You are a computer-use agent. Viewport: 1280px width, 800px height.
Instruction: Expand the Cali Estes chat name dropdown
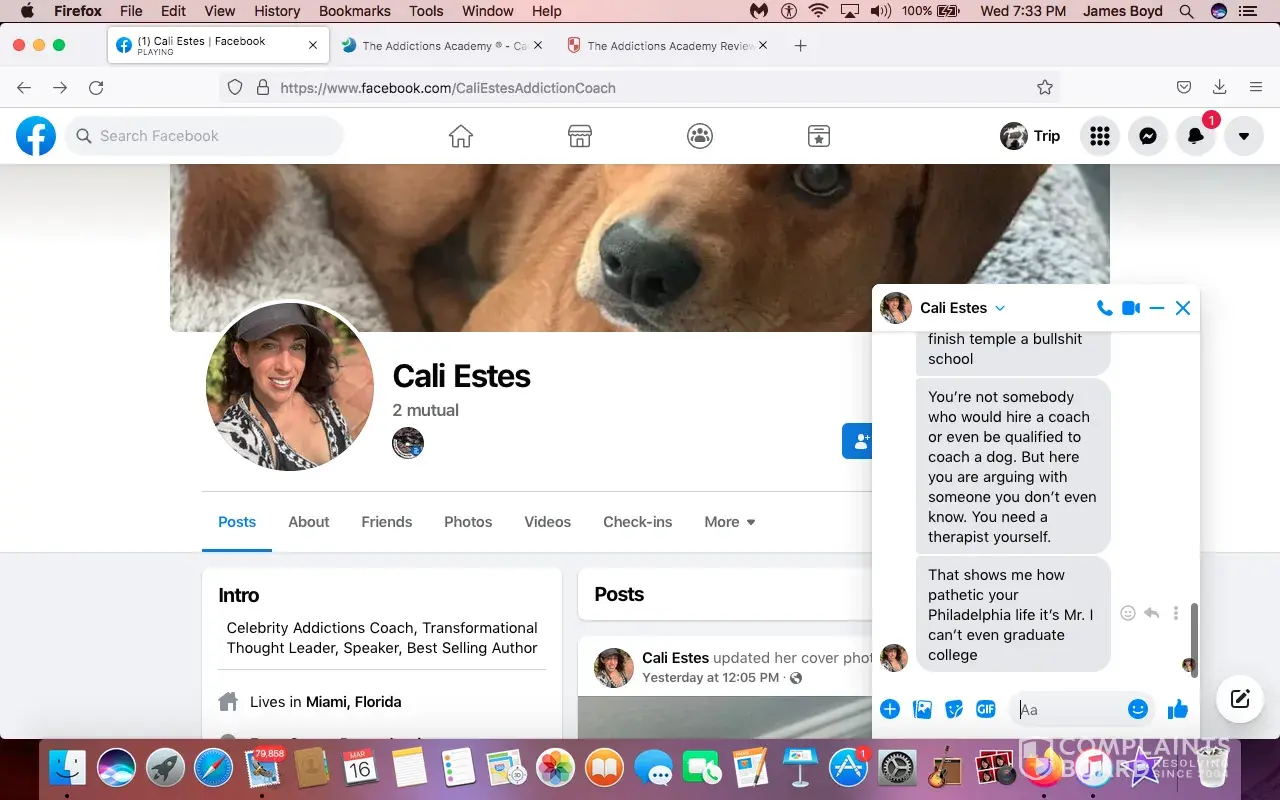(x=1000, y=308)
